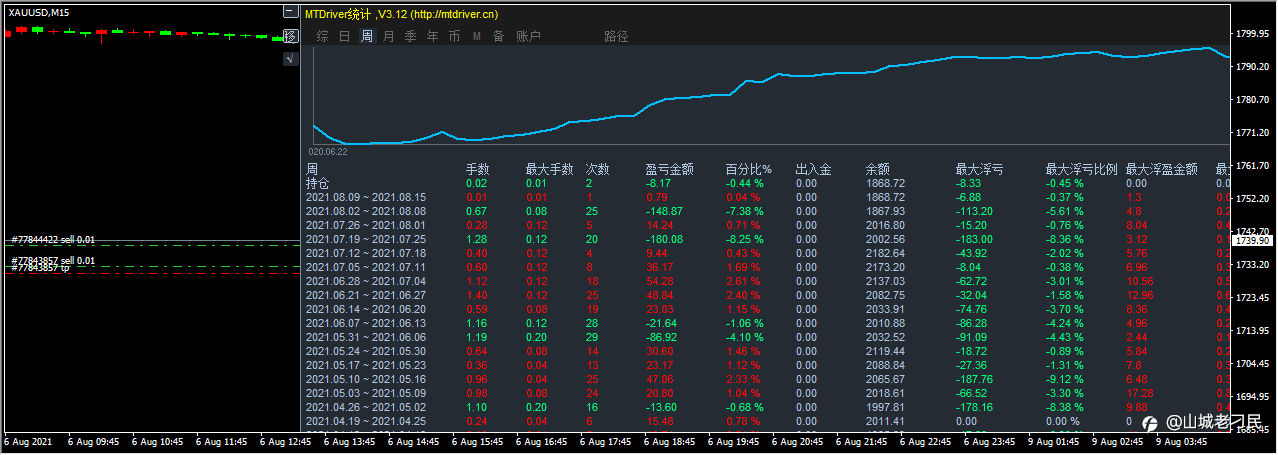Click balance value 2182.64

click(885, 254)
